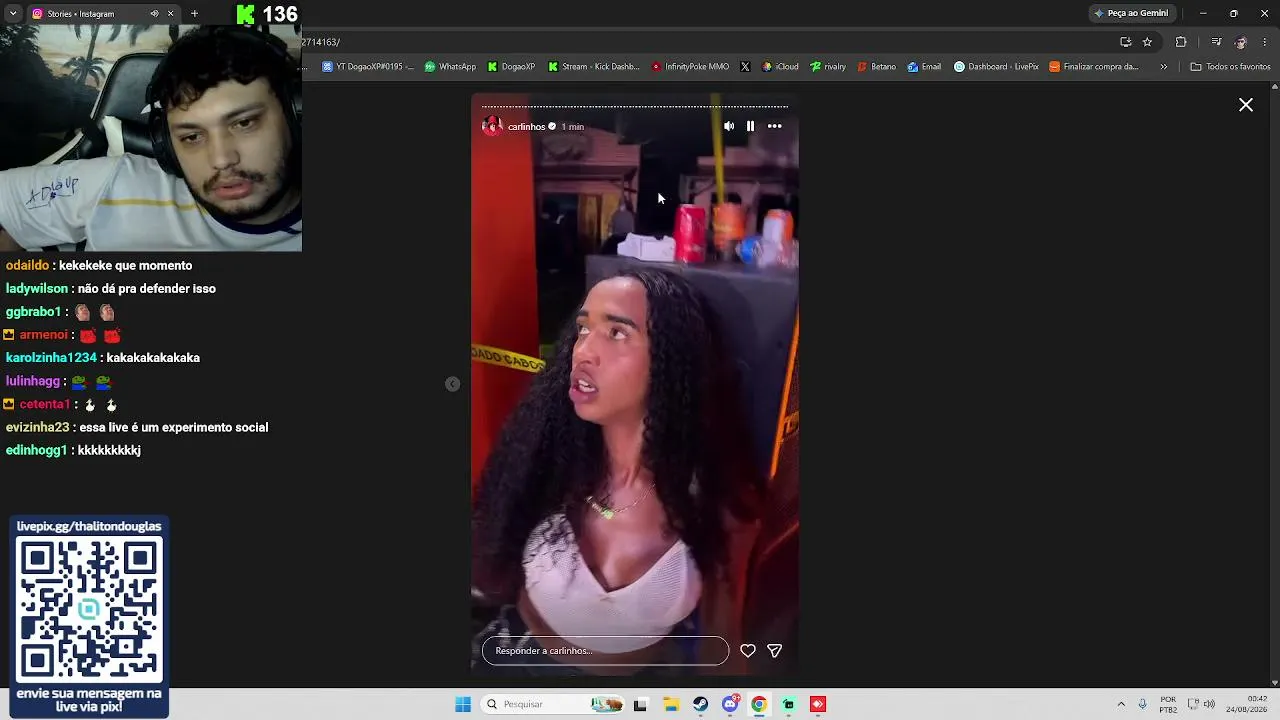The image size is (1280, 720).
Task: Mute the Instagram story audio
Action: tap(729, 126)
